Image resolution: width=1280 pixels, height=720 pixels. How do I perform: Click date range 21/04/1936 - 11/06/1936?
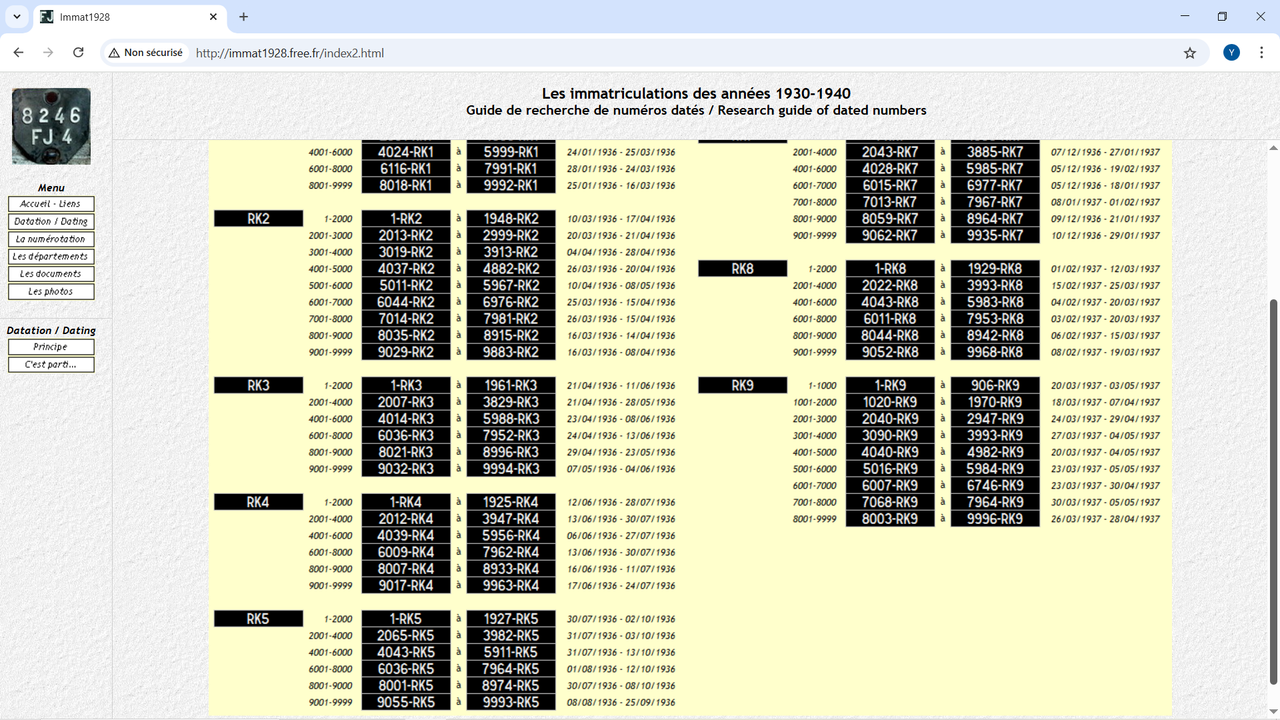click(x=621, y=386)
